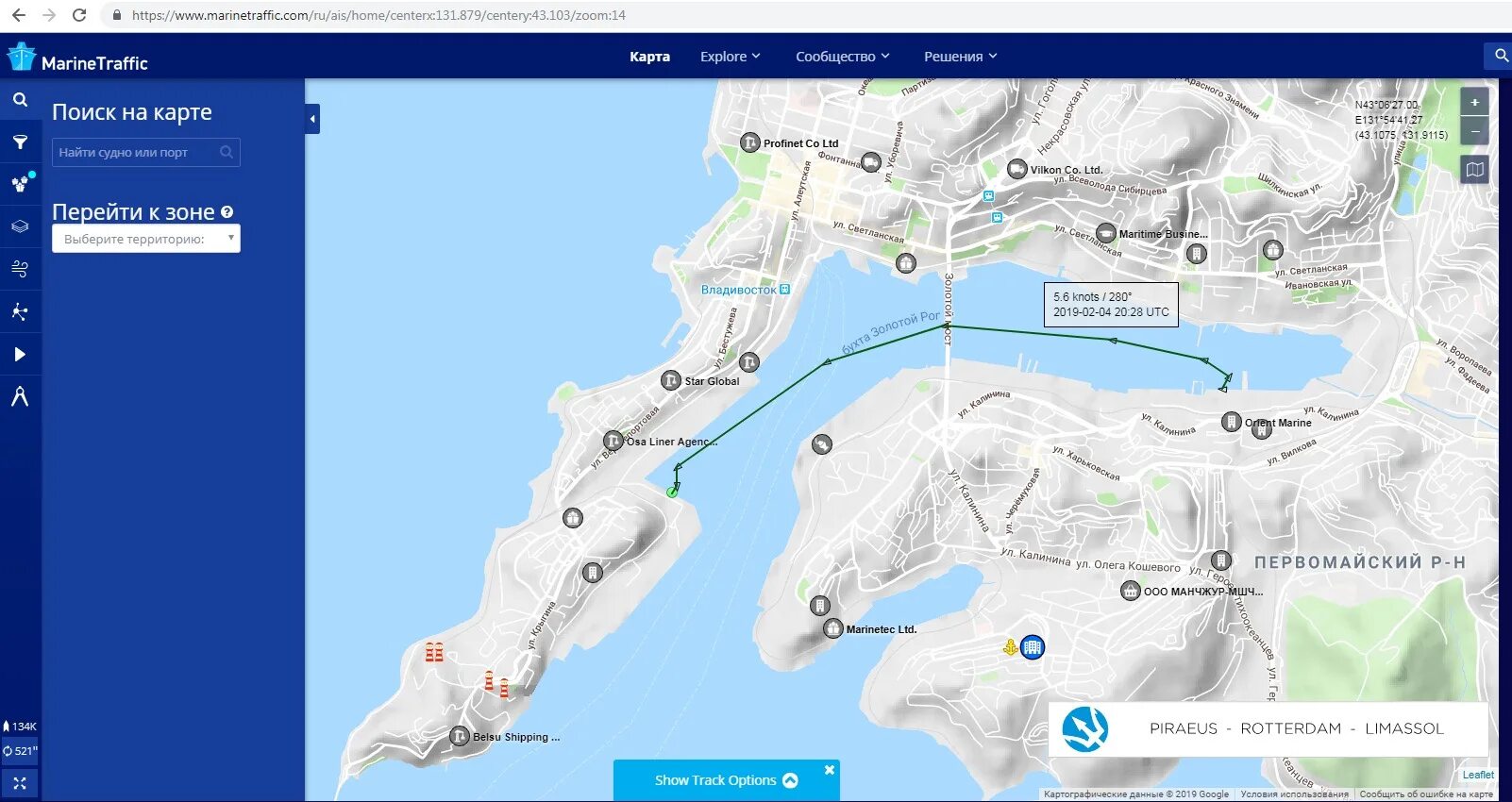This screenshot has height=802, width=1512.
Task: Click the Marinetec Ltd. marker
Action: [832, 628]
